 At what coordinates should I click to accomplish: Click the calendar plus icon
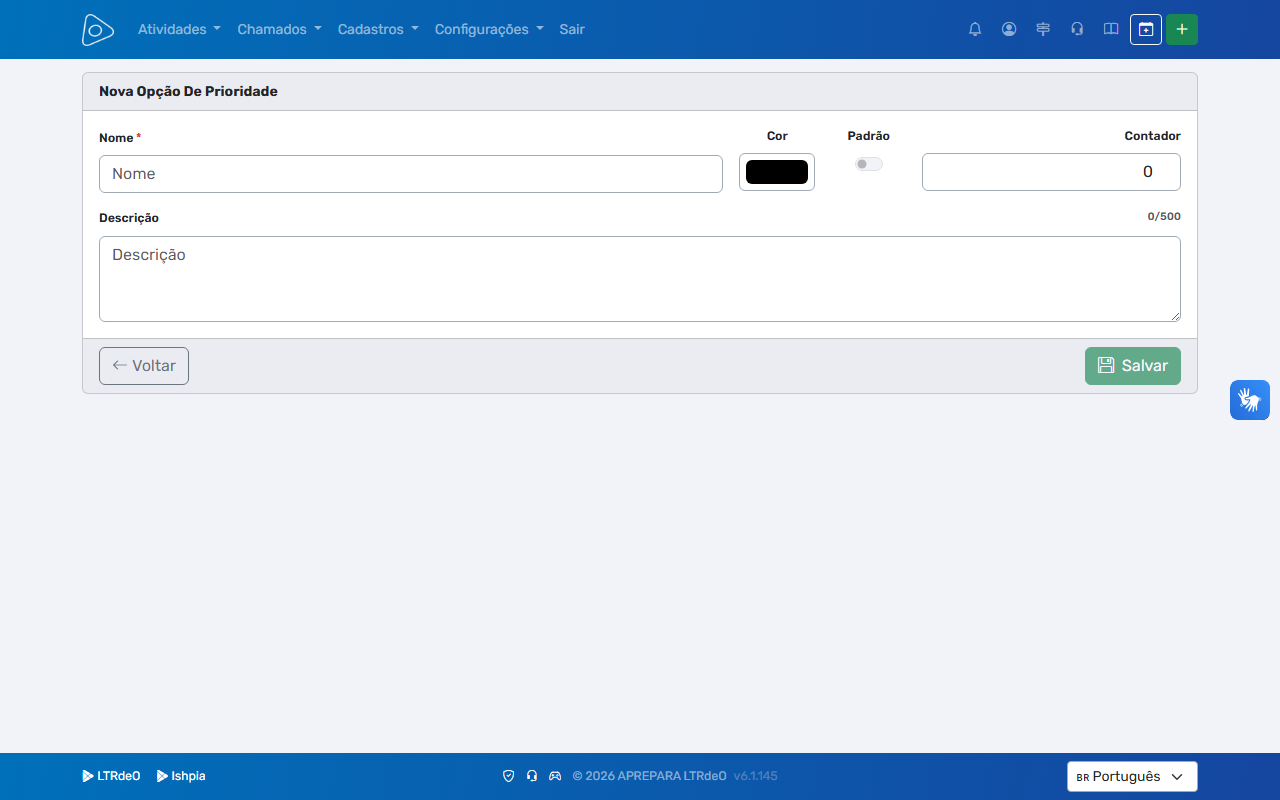1146,30
